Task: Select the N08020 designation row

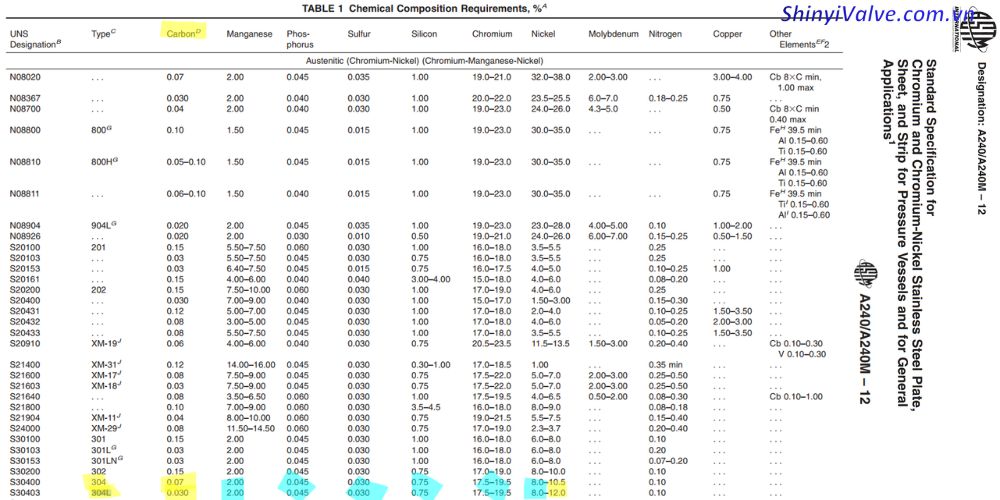Action: pyautogui.click(x=25, y=77)
